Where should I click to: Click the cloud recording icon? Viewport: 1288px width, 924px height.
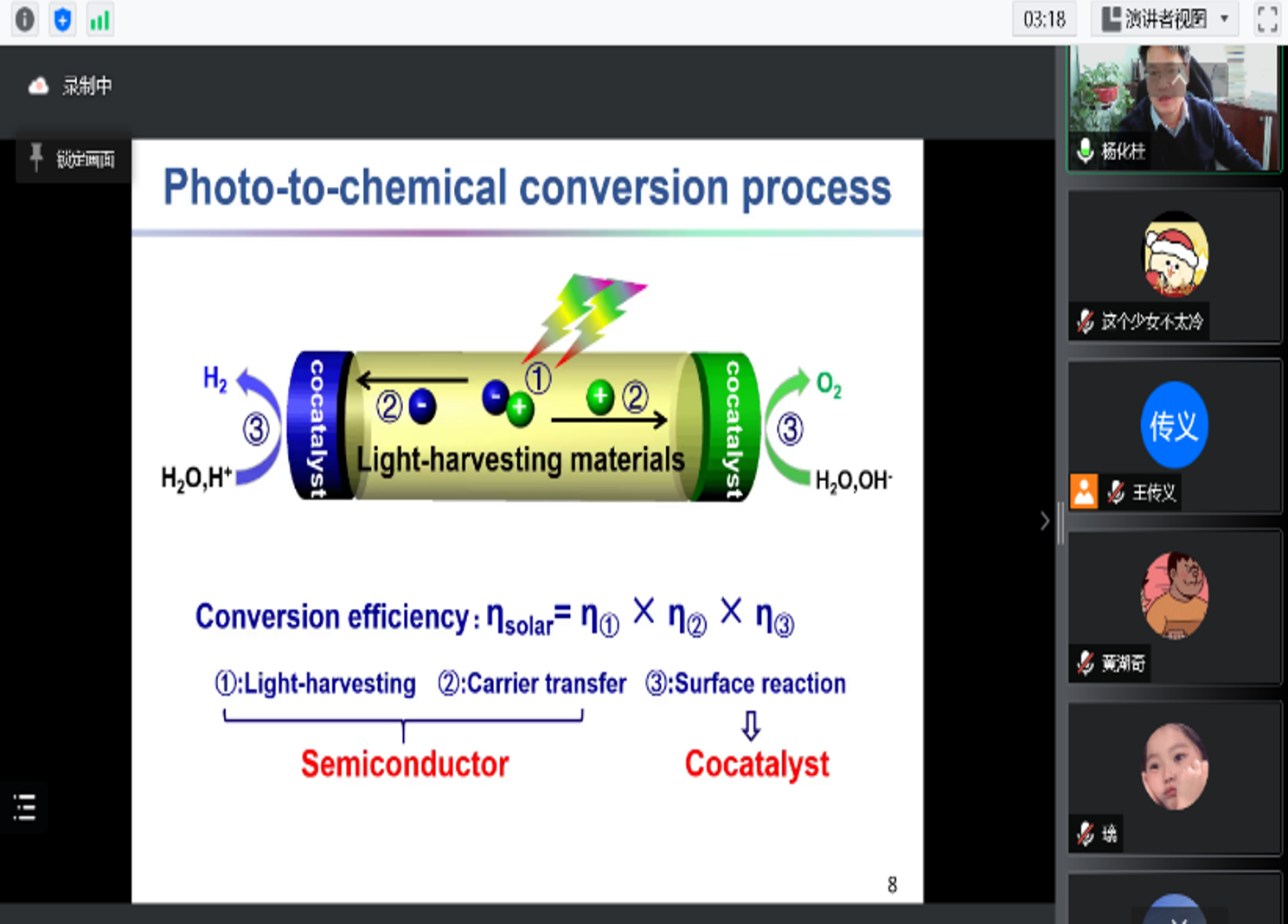pos(38,86)
